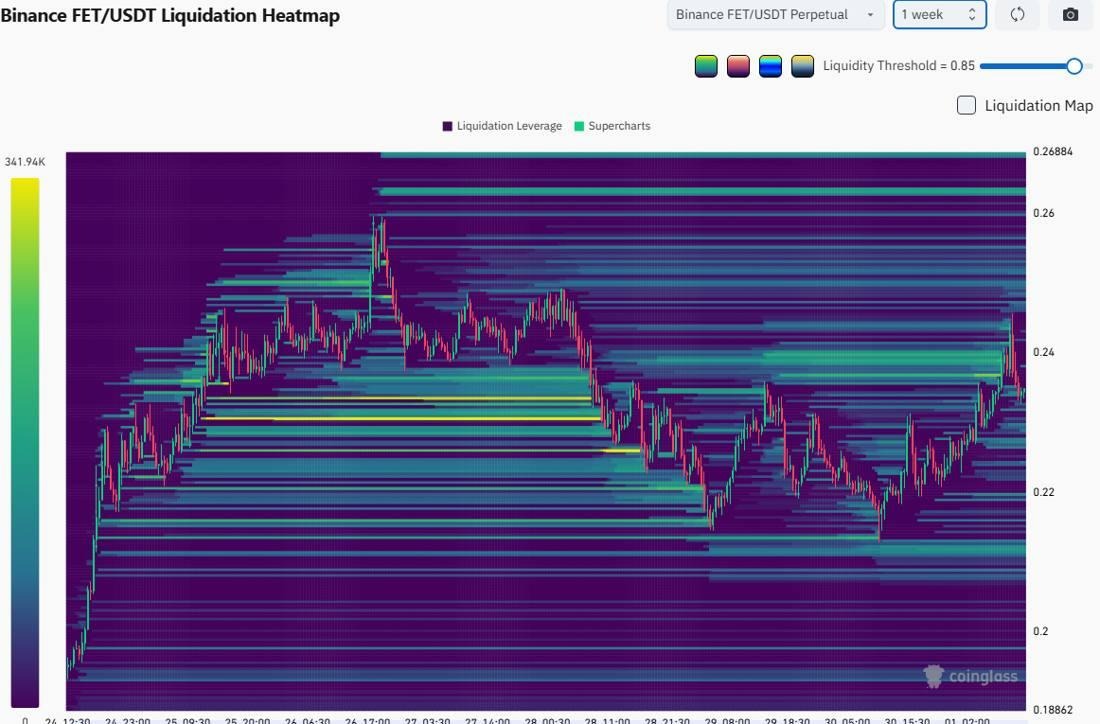This screenshot has width=1100, height=724.
Task: Click the 29, 08:00 time axis label
Action: click(x=727, y=720)
